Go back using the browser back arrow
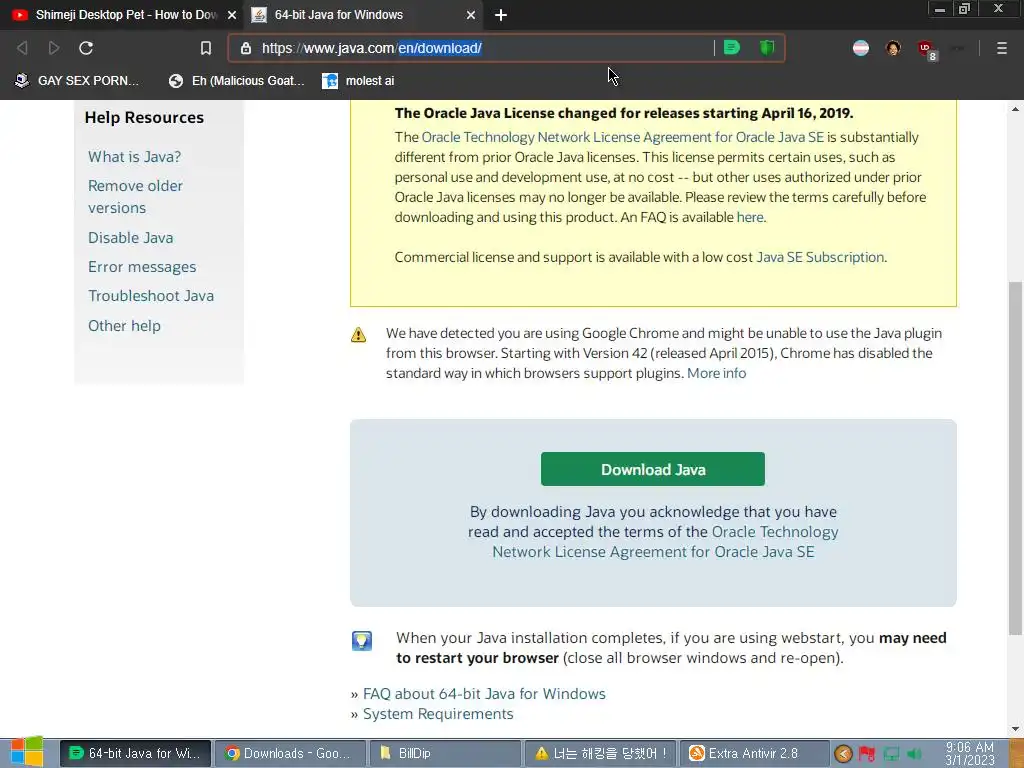Screen dimensions: 1024x768 click(22, 48)
